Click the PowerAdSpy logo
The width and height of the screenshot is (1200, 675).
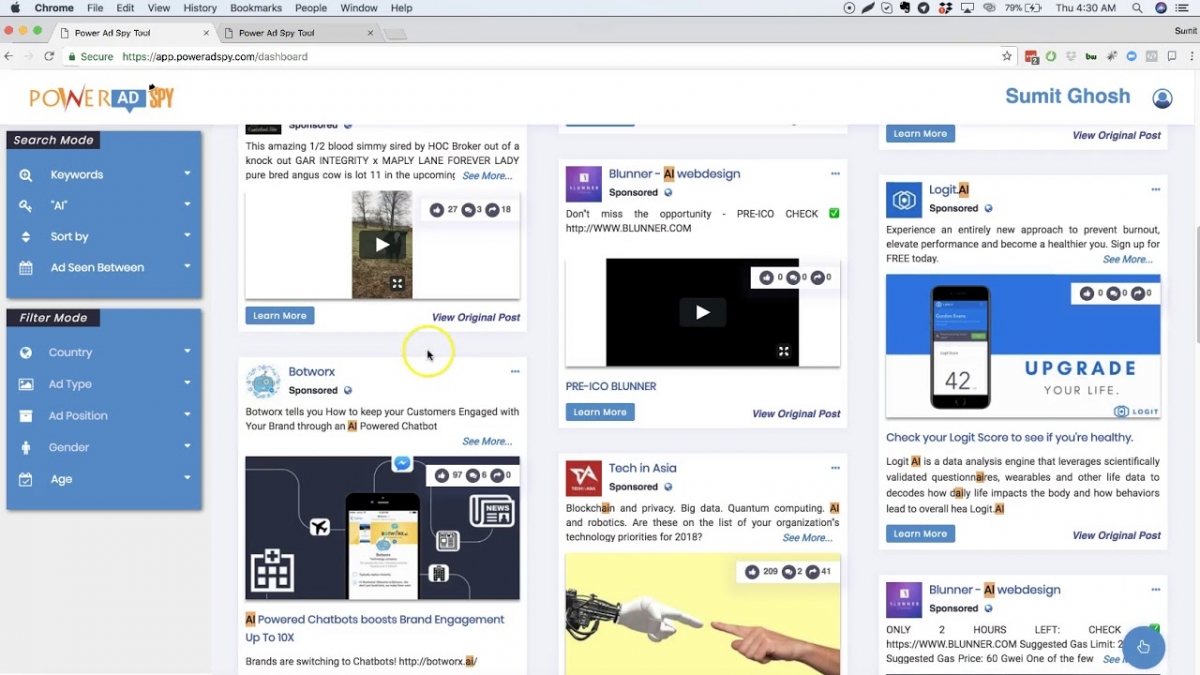(102, 98)
